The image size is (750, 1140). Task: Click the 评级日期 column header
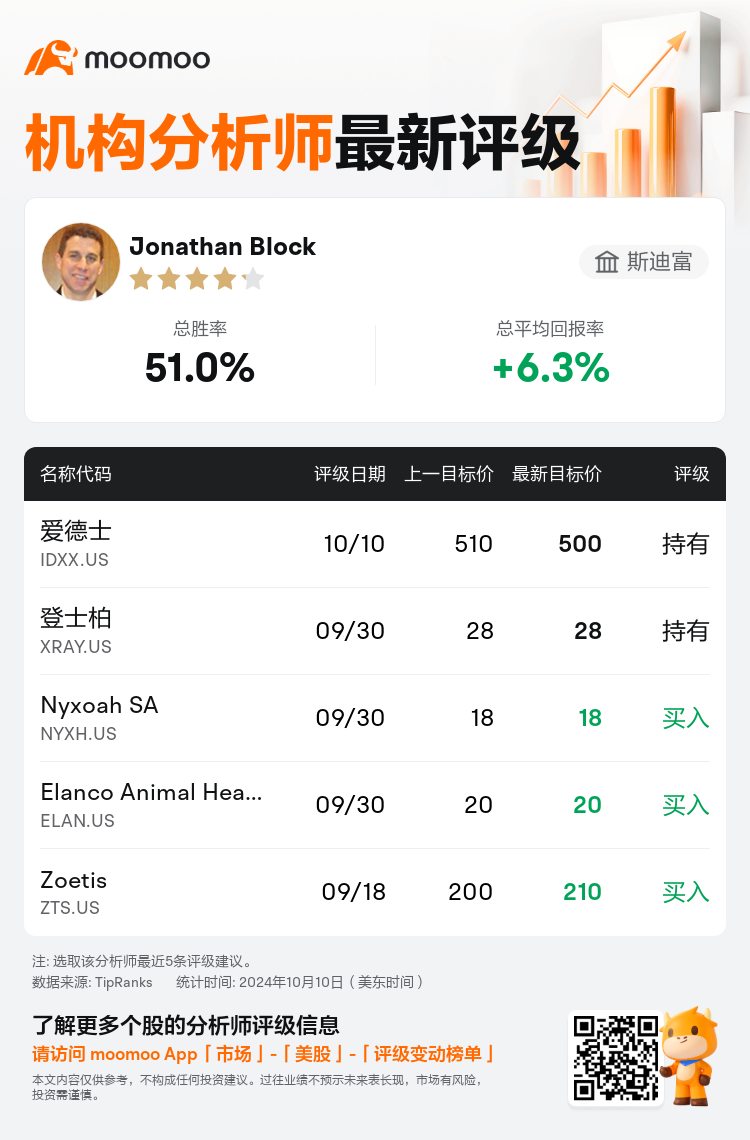tap(350, 474)
